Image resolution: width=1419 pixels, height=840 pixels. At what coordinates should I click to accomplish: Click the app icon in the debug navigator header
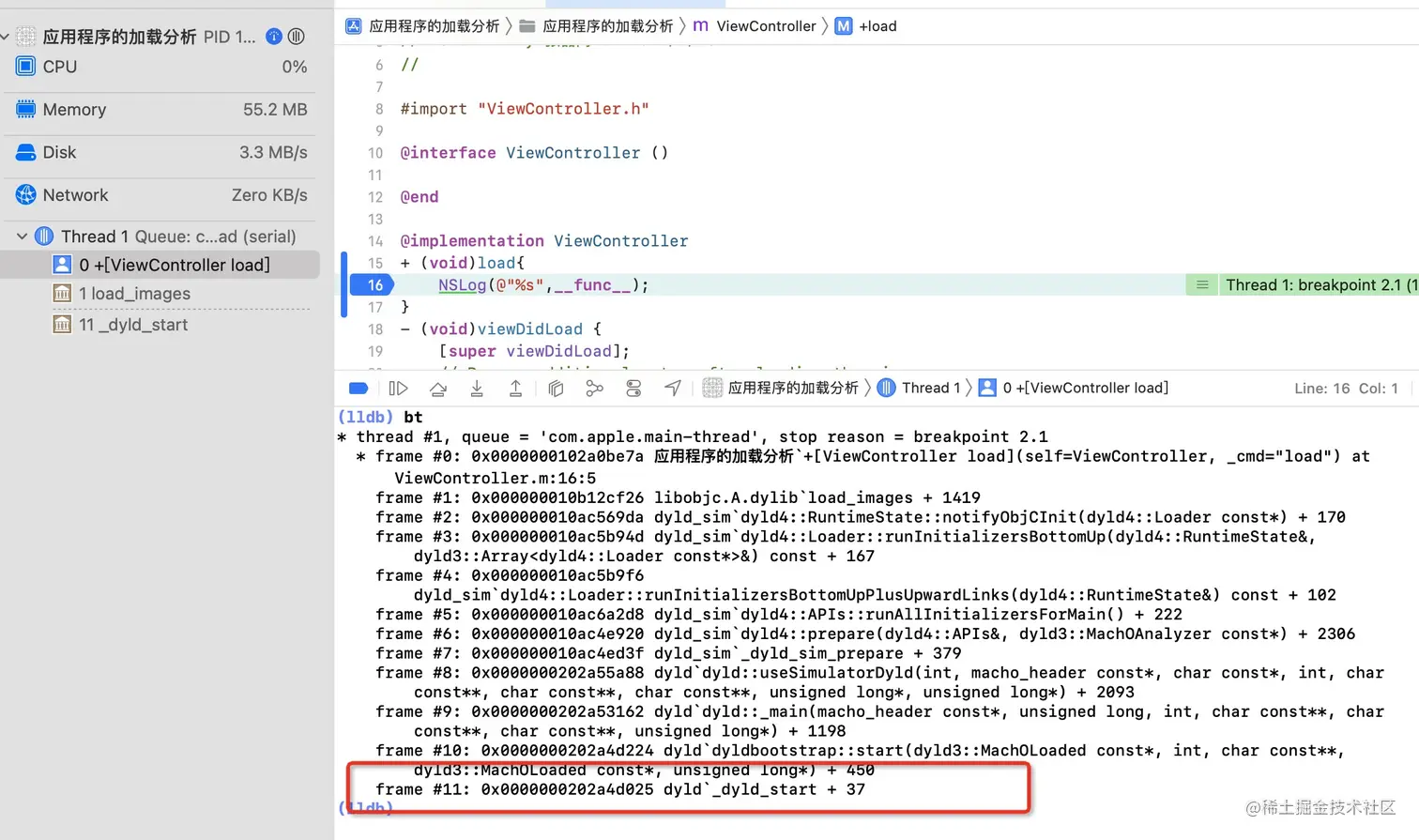[x=25, y=37]
